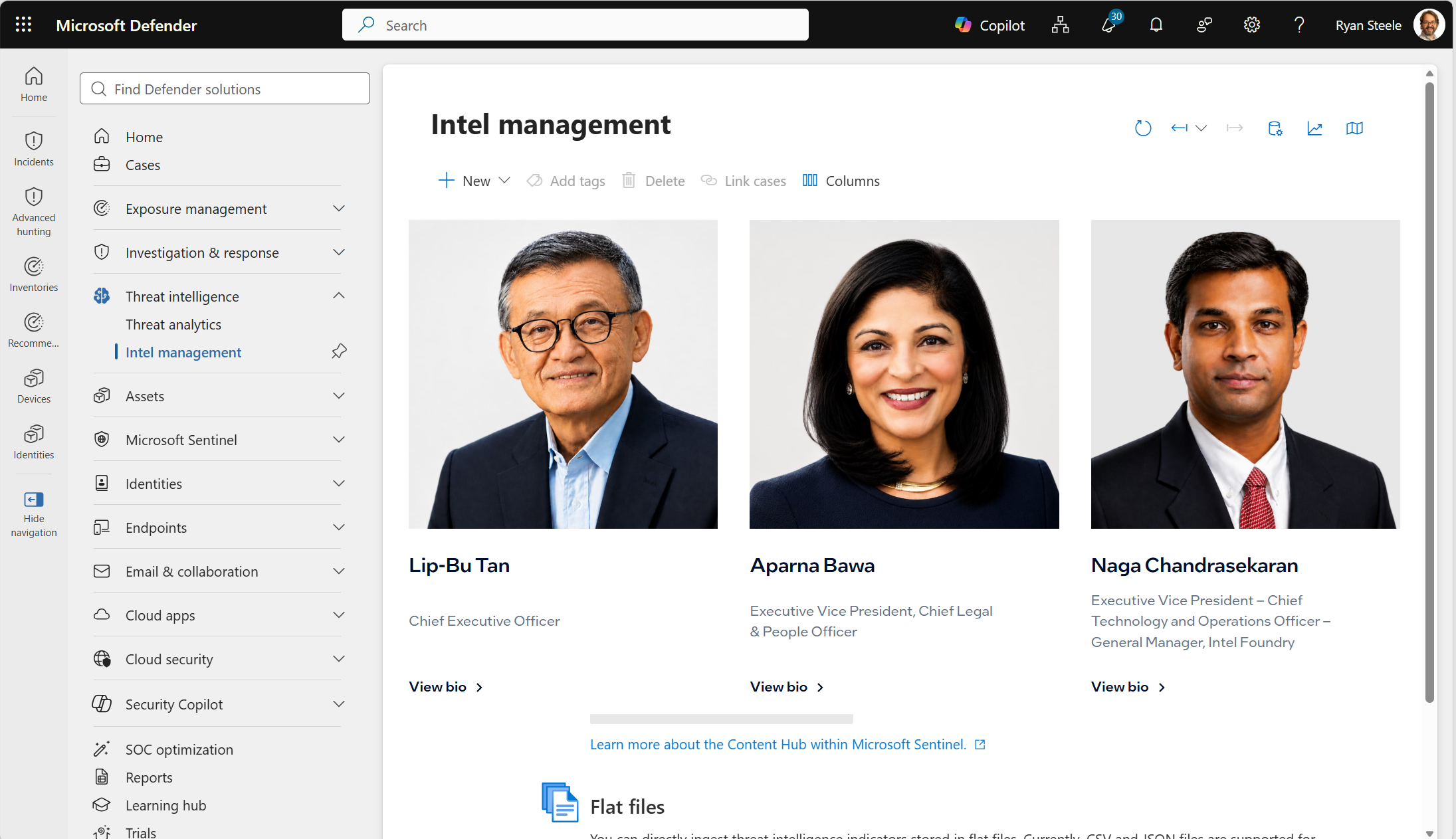Screen dimensions: 1456x839
Task: Open the settings gear icon
Action: click(1251, 25)
